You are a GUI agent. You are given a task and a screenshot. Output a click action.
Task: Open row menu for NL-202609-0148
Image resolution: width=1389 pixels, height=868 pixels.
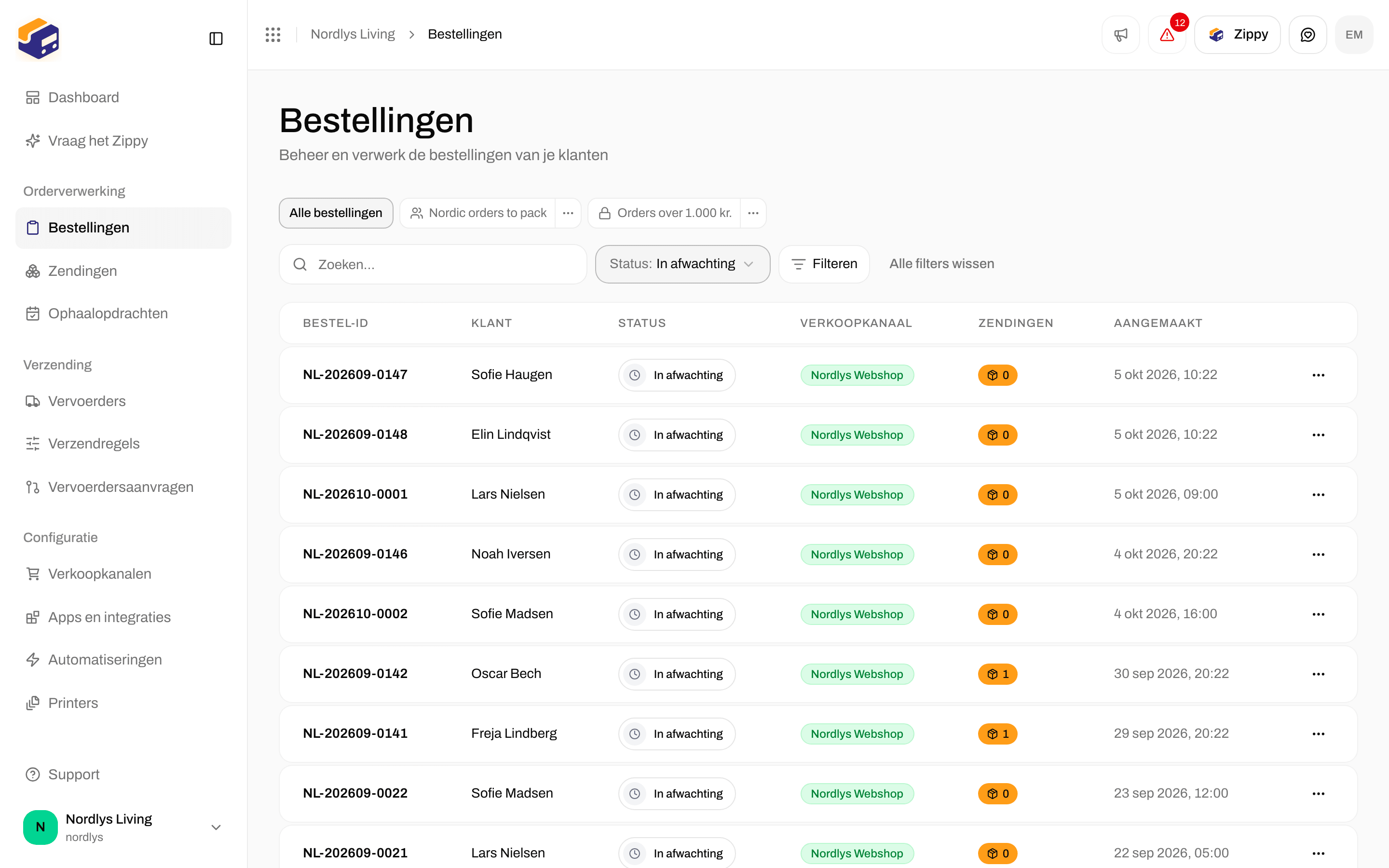pyautogui.click(x=1319, y=434)
